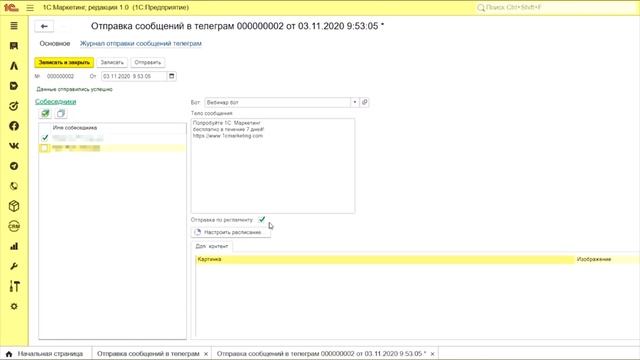Go back with the left arrow button
The image size is (640, 360).
pyautogui.click(x=44, y=26)
